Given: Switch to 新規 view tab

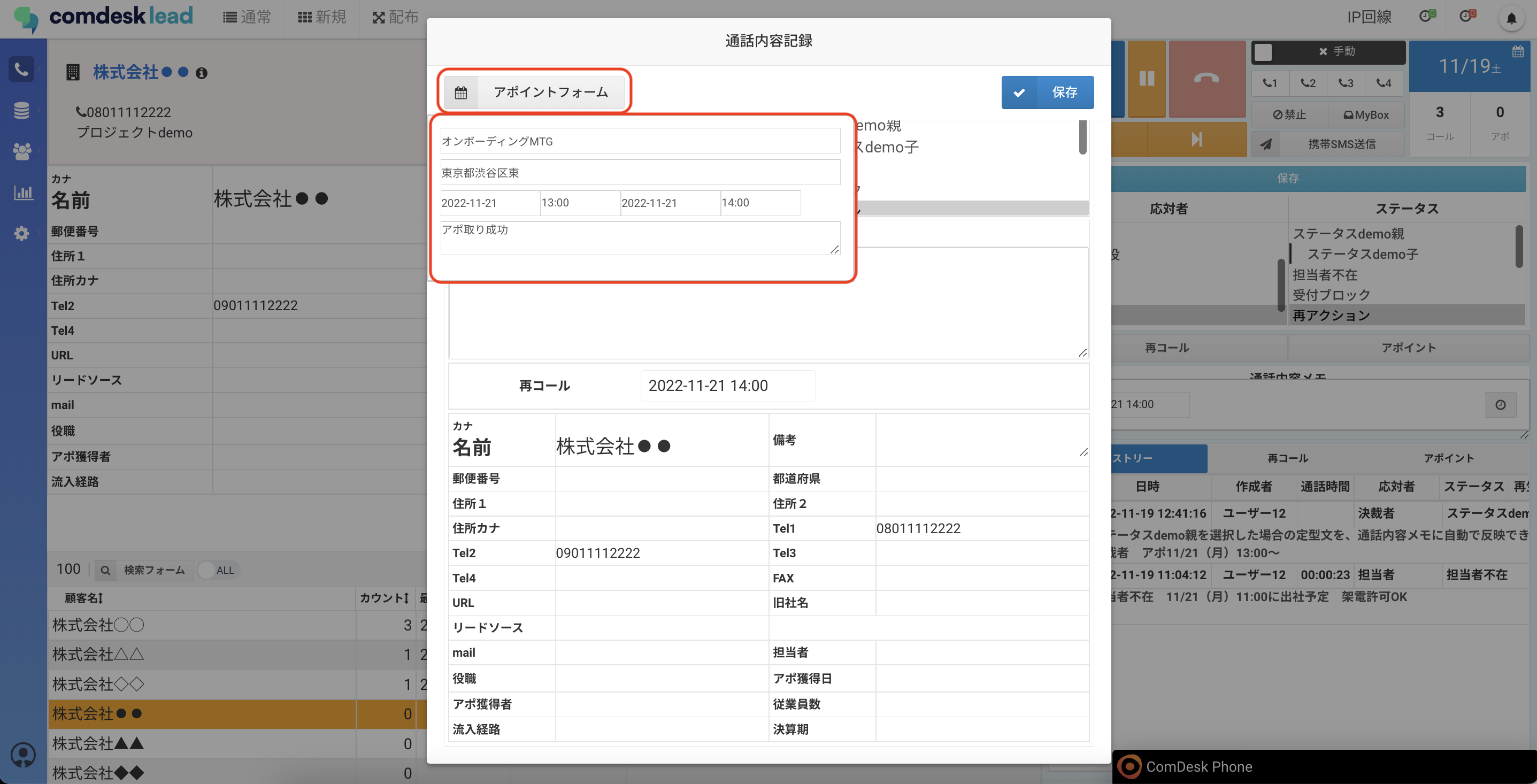Looking at the screenshot, I should (x=321, y=17).
